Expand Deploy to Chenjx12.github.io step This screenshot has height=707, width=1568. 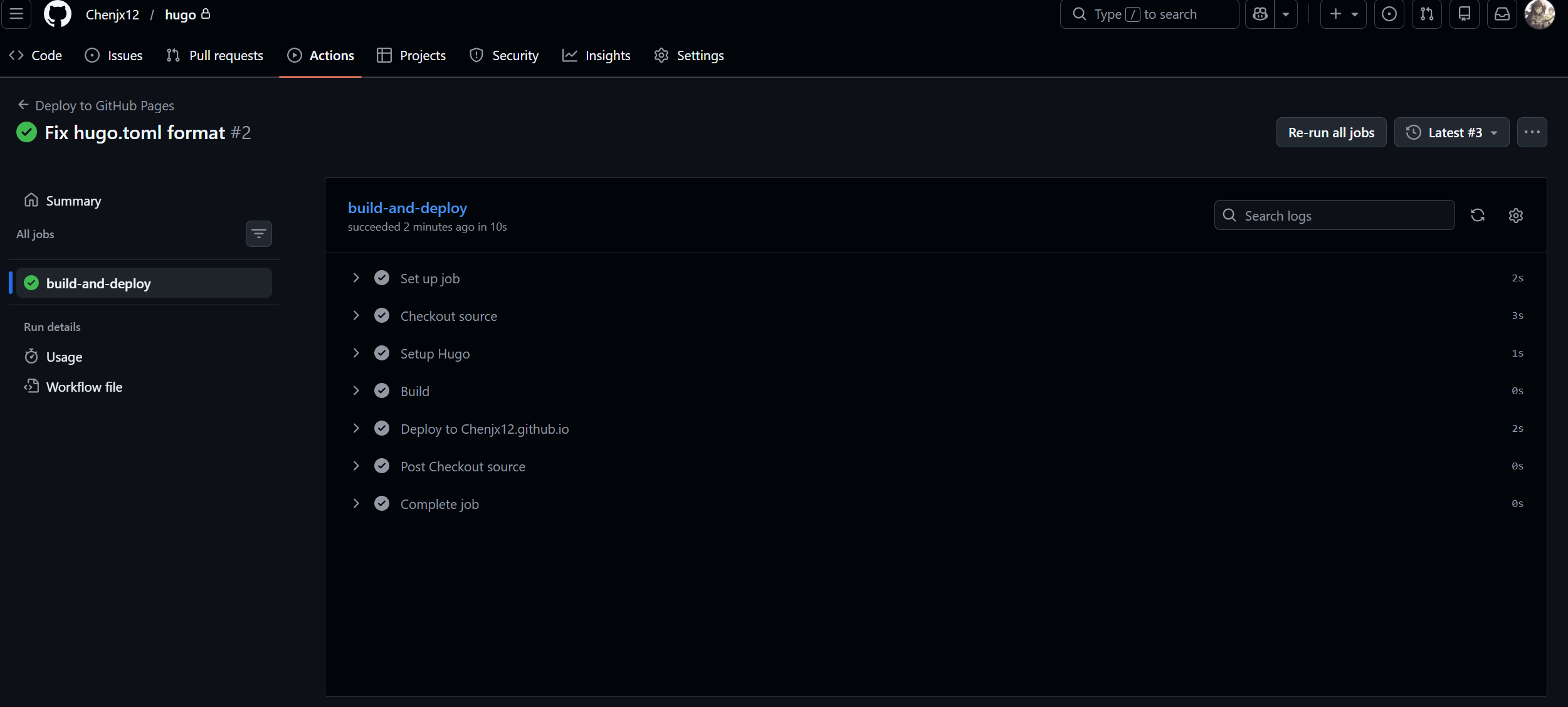936,429
